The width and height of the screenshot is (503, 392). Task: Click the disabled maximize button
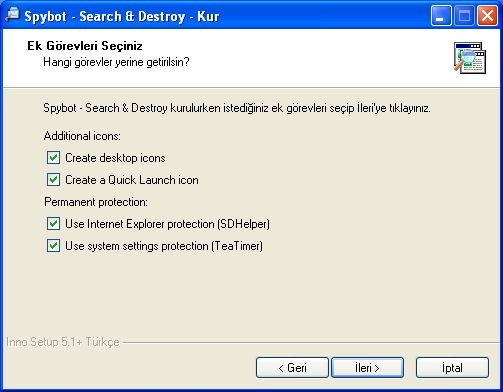[x=464, y=16]
